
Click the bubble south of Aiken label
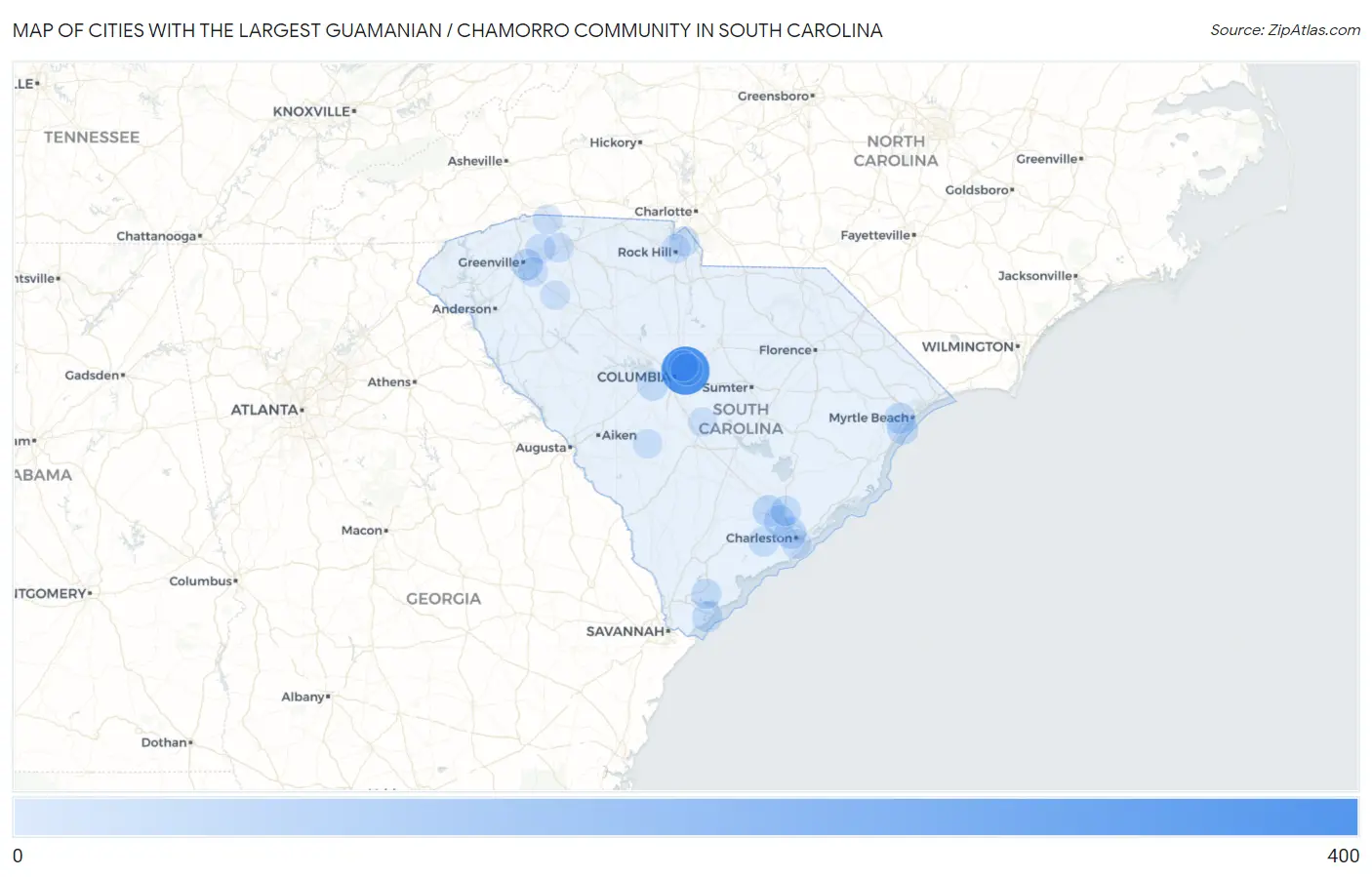point(647,444)
